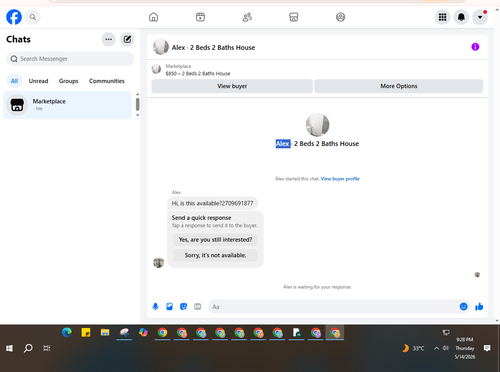500x372 pixels.
Task: Open Microsoft Edge from the taskbar
Action: [x=67, y=332]
